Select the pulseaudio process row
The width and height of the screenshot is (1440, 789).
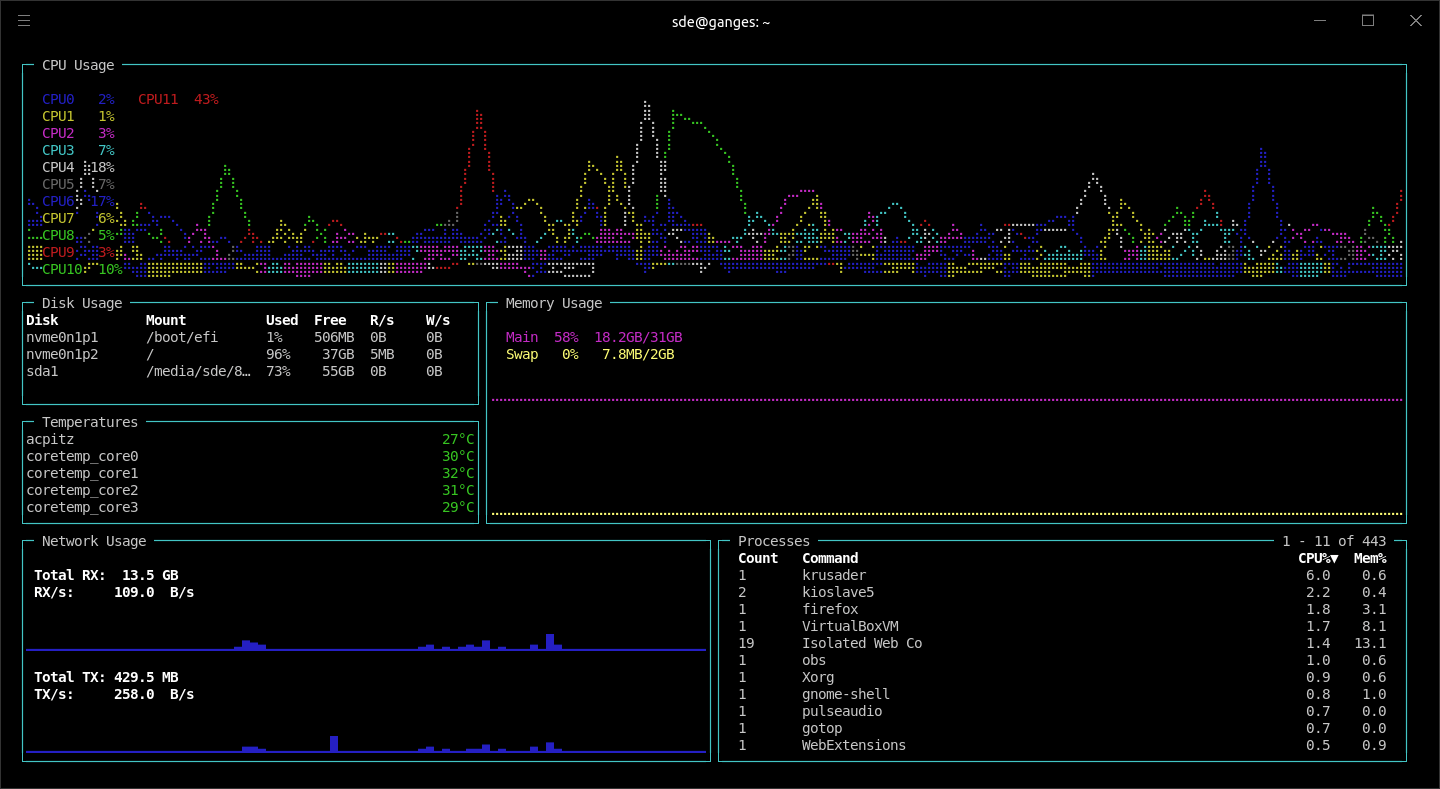(1062, 711)
